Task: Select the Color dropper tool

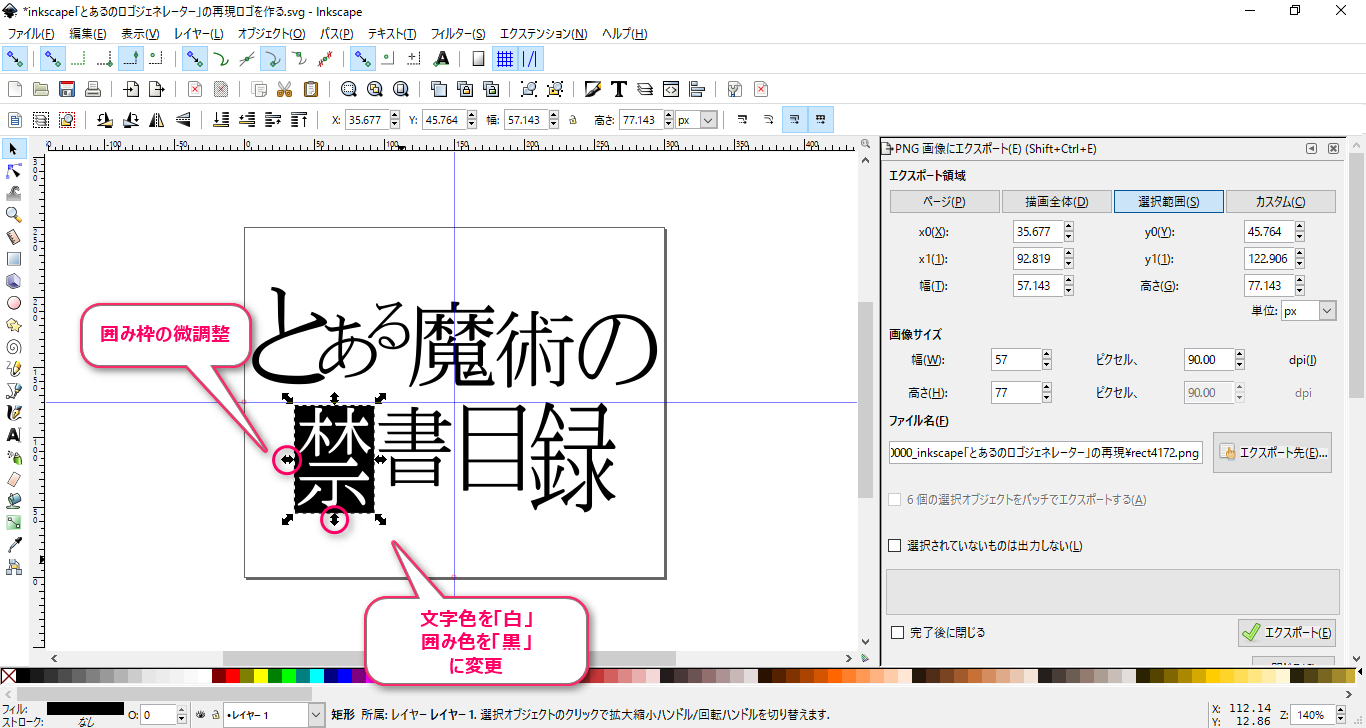Action: click(14, 545)
